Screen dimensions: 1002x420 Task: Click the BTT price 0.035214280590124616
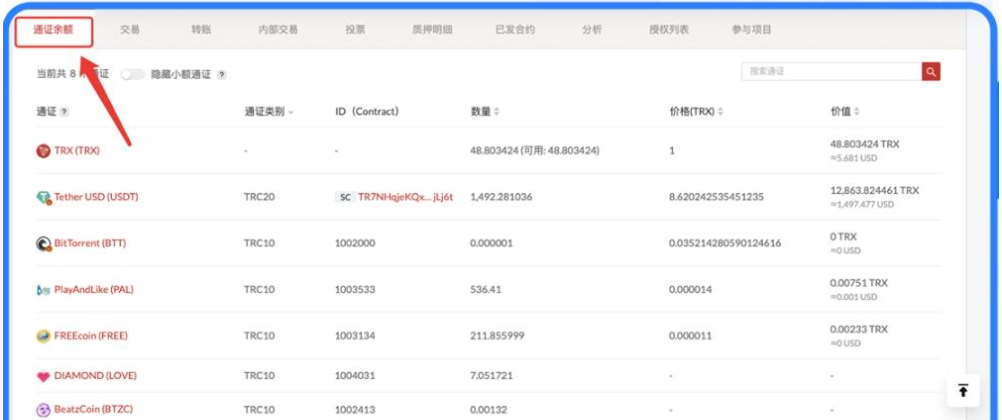[x=725, y=244]
